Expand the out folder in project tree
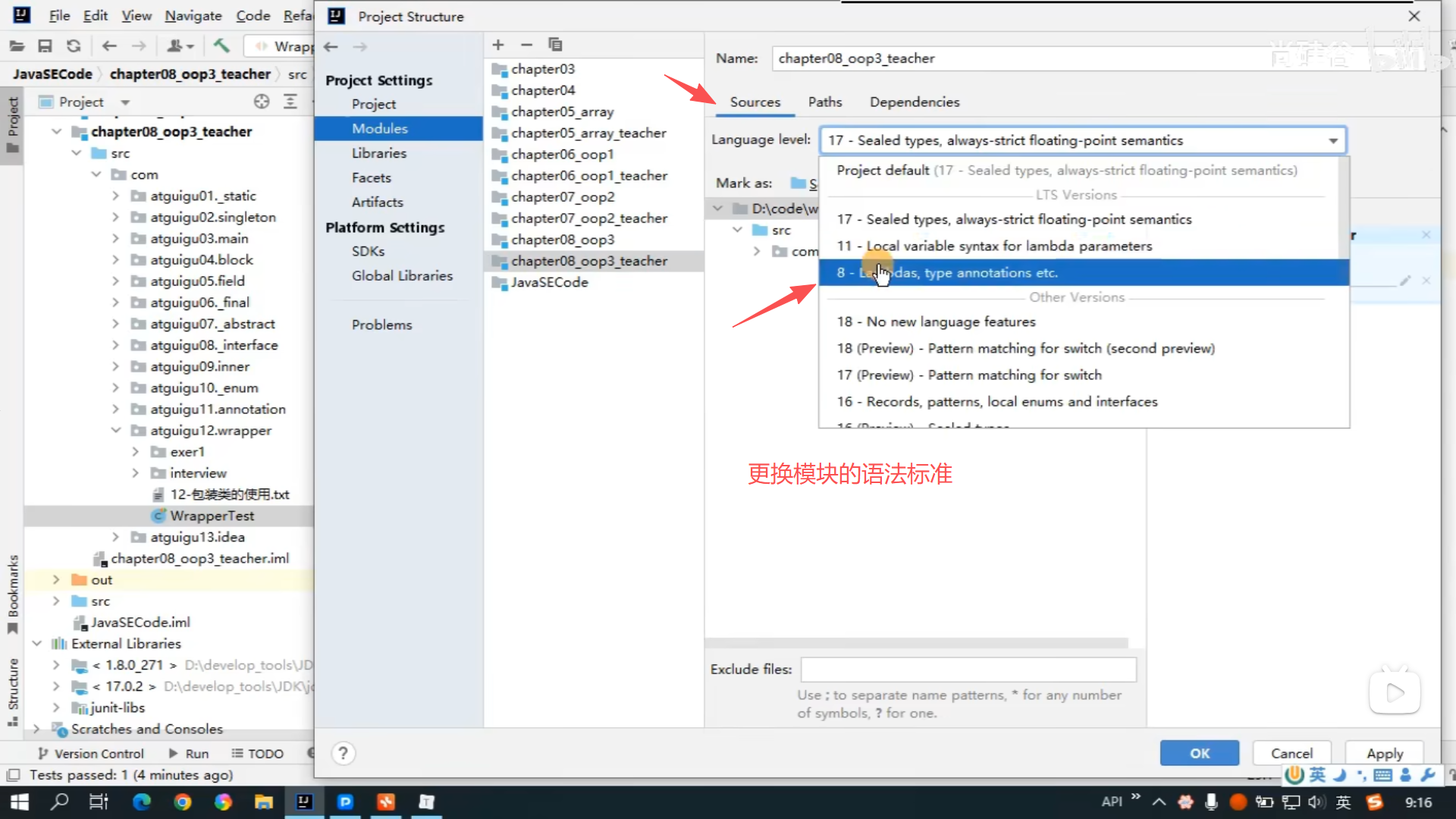The height and width of the screenshot is (819, 1456). 56,579
